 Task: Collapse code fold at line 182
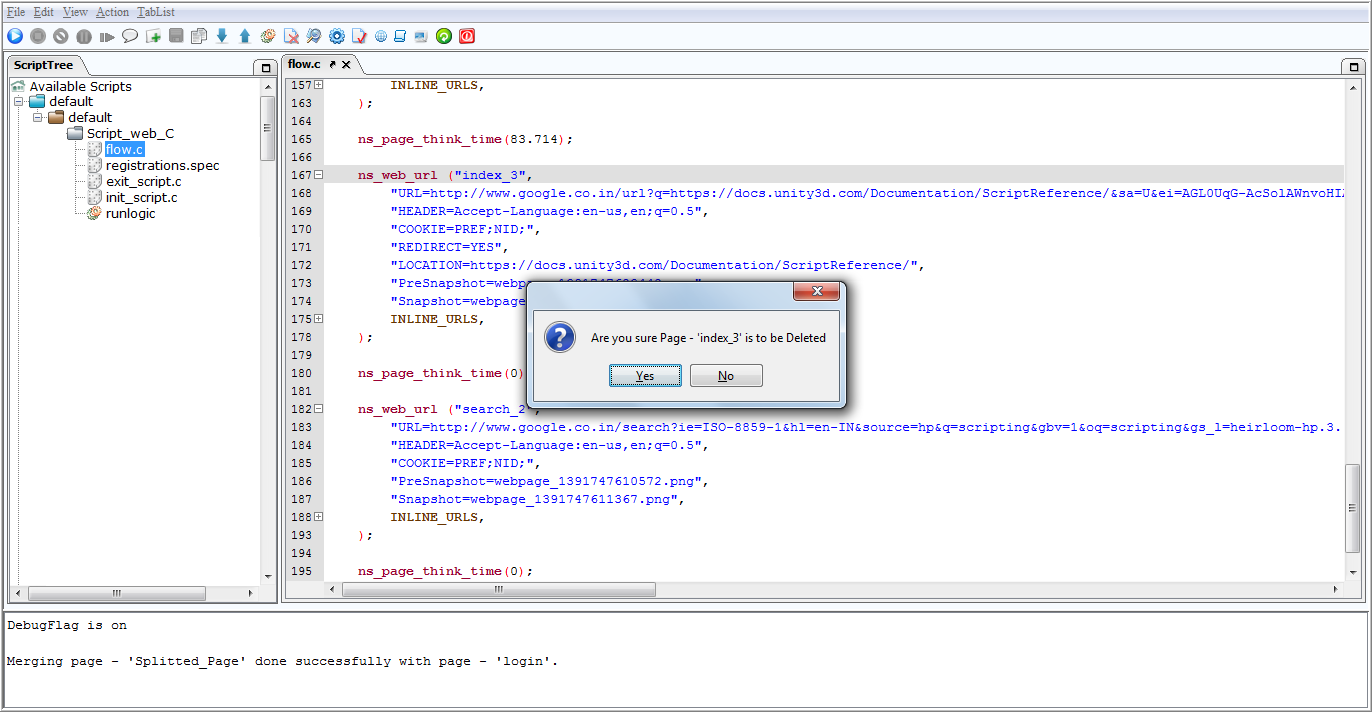318,409
